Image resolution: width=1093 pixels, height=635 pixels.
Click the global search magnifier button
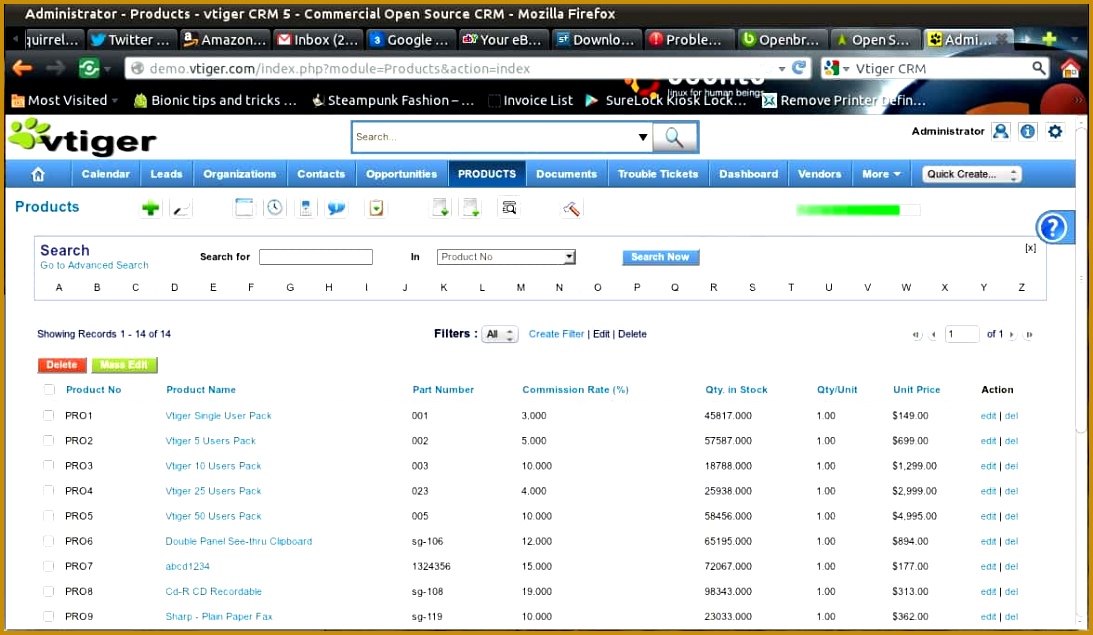(x=674, y=137)
